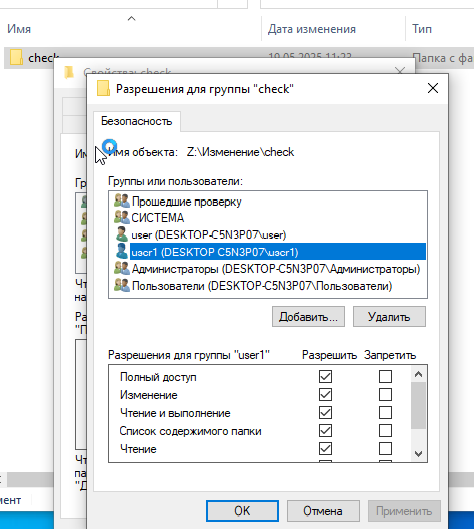Toggle allow 'Список содержимого папки'
The image size is (474, 529).
coord(325,430)
